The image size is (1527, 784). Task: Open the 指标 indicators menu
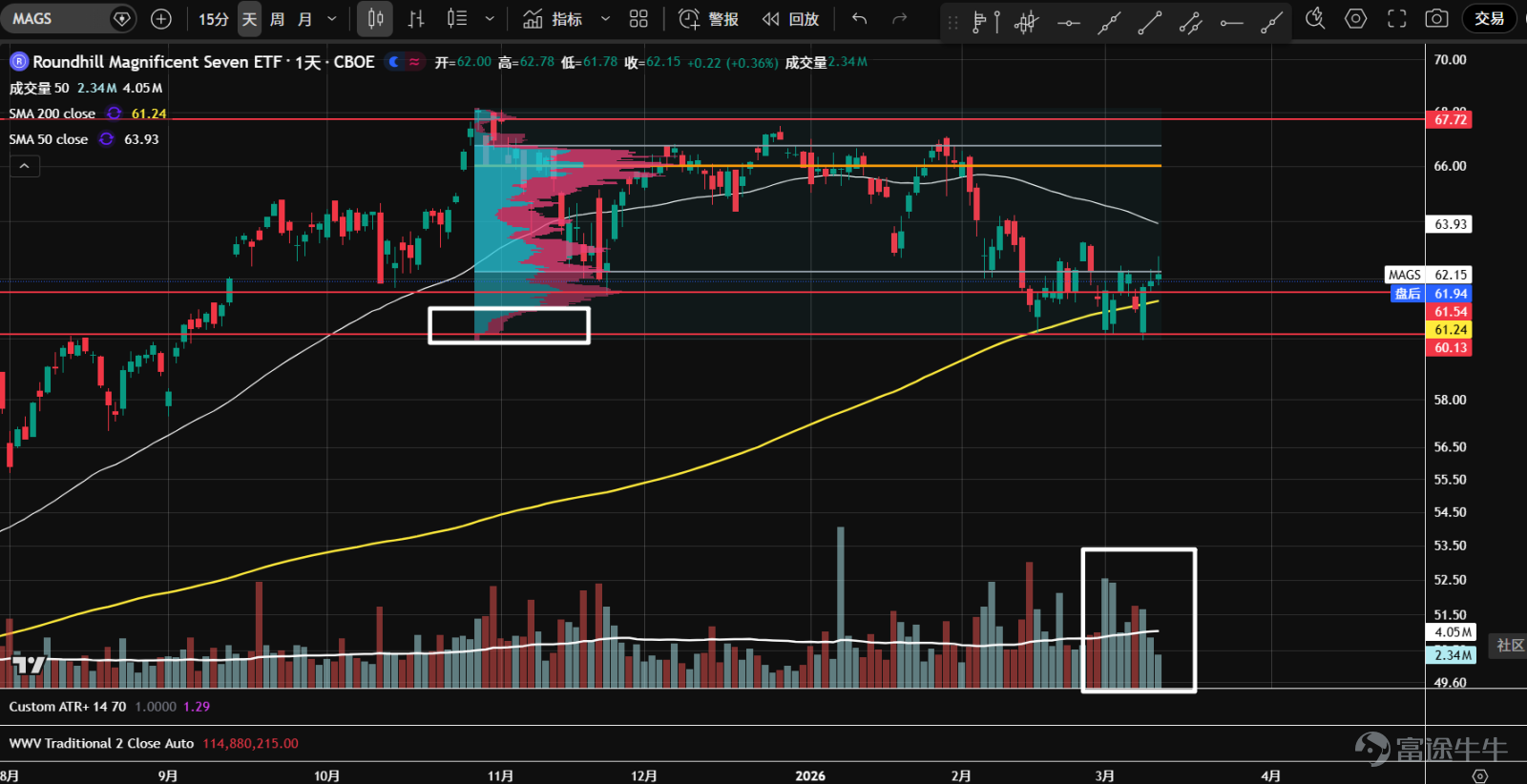(554, 18)
